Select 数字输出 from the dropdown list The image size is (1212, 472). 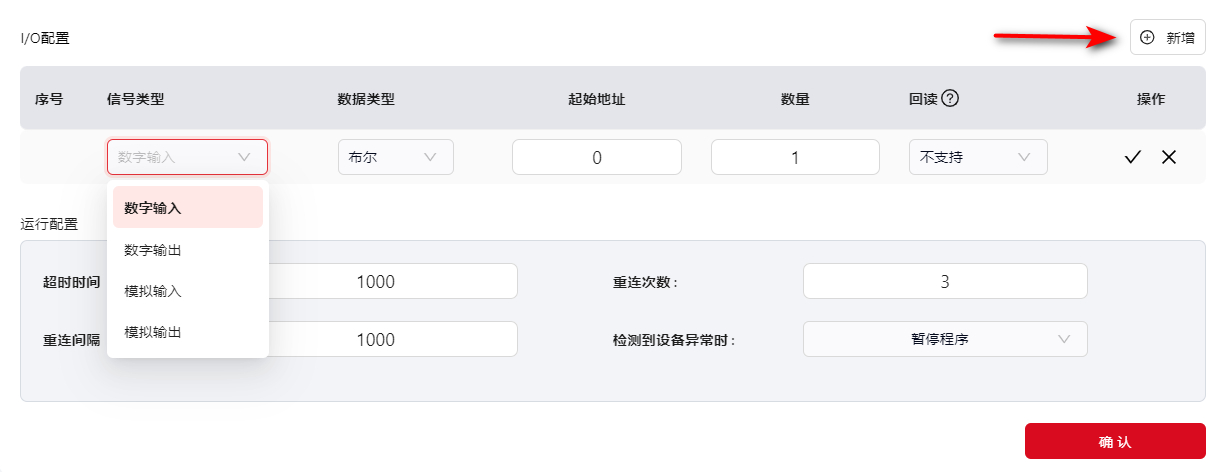pyautogui.click(x=188, y=250)
